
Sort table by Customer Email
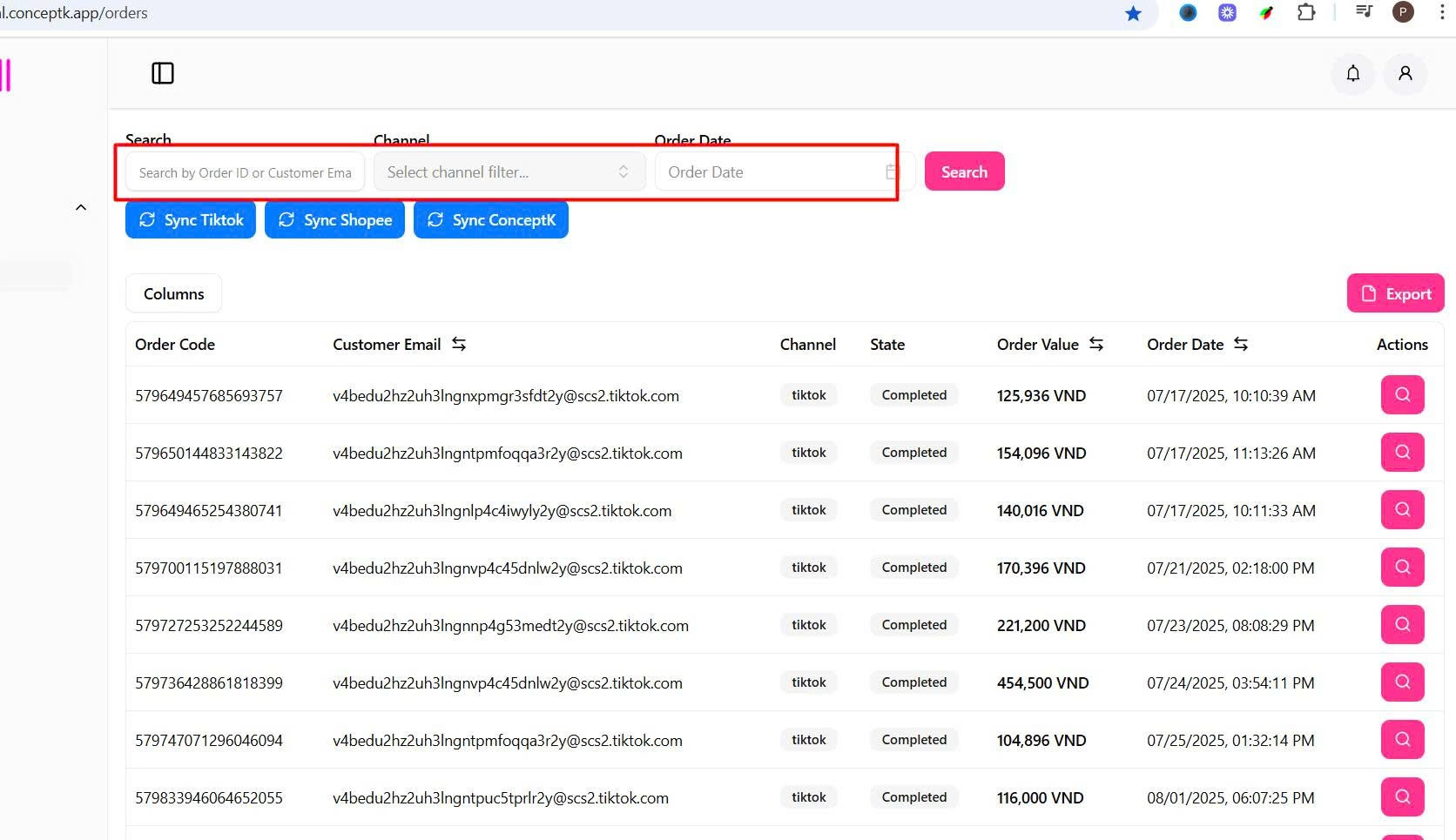pos(459,345)
